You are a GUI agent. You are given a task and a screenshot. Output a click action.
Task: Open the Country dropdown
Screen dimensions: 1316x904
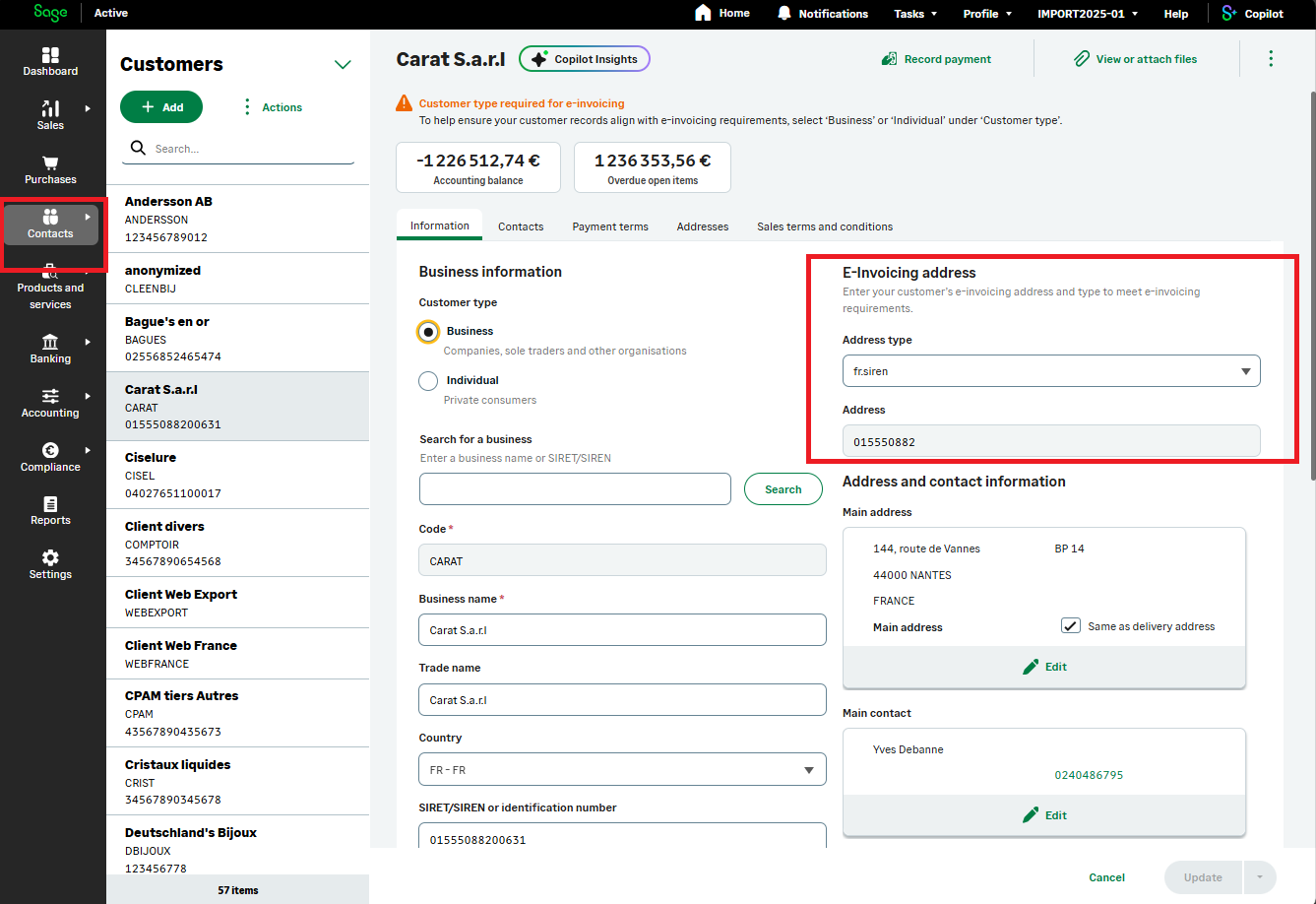tap(622, 770)
